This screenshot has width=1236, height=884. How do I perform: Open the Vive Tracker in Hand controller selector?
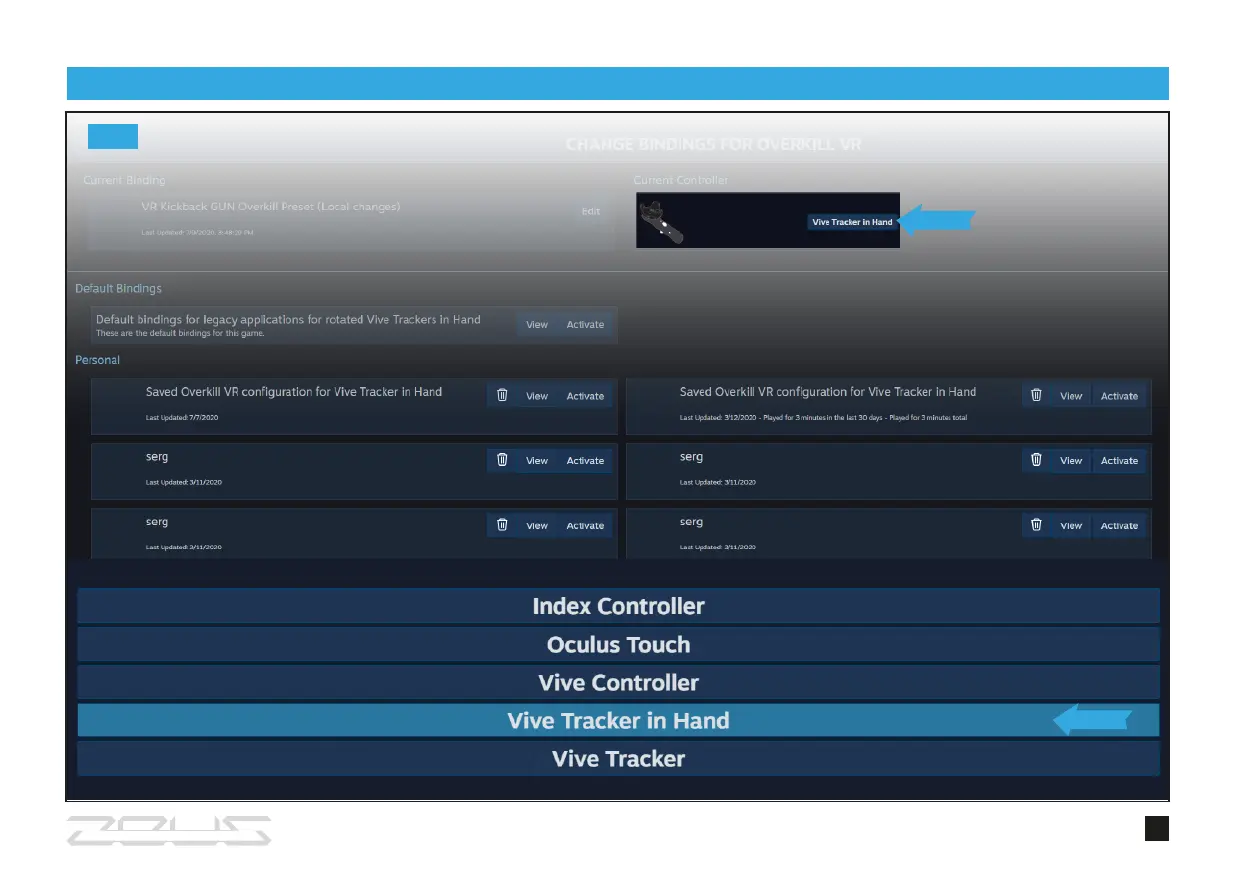point(852,222)
